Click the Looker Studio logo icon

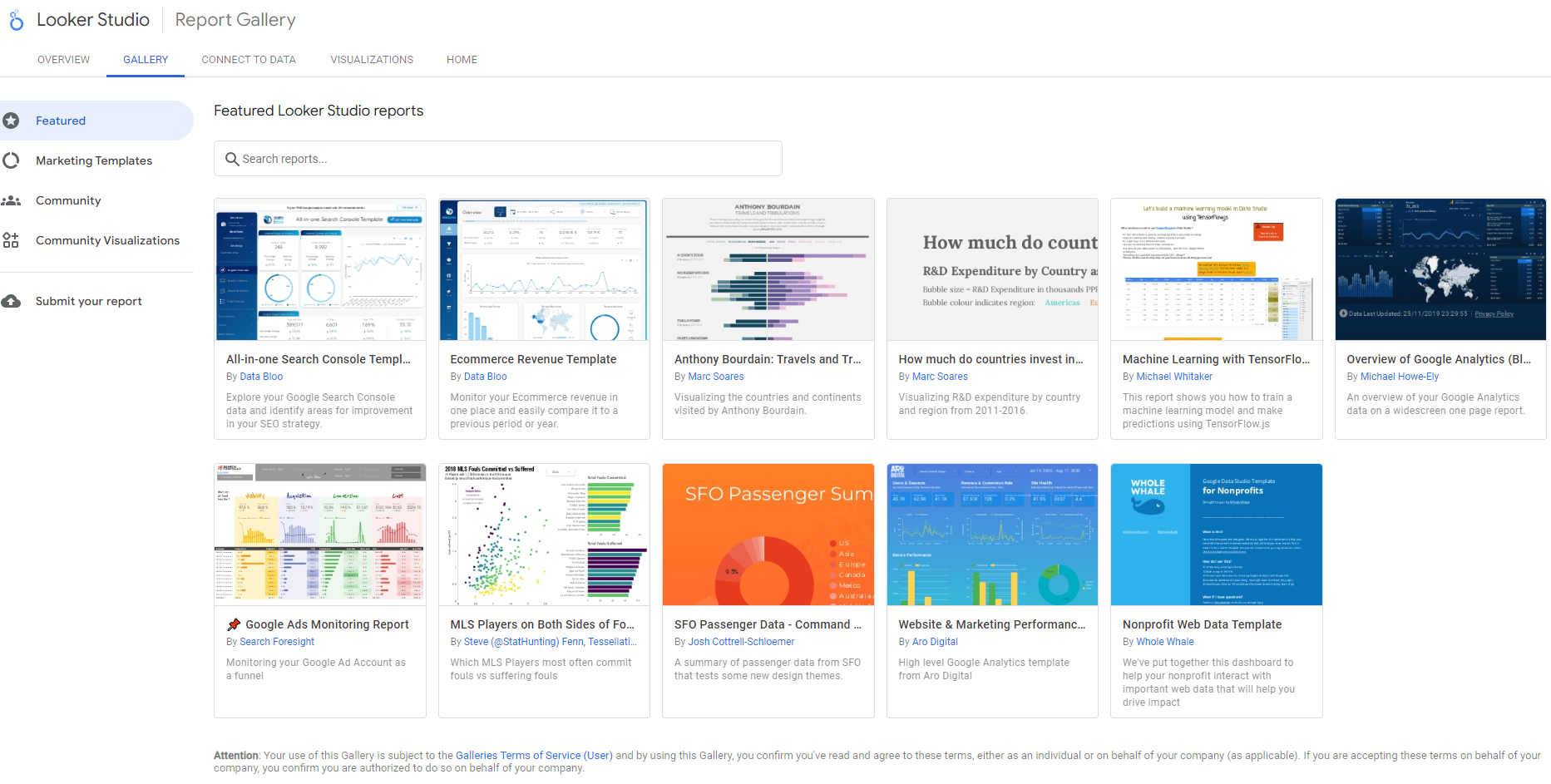(x=16, y=21)
